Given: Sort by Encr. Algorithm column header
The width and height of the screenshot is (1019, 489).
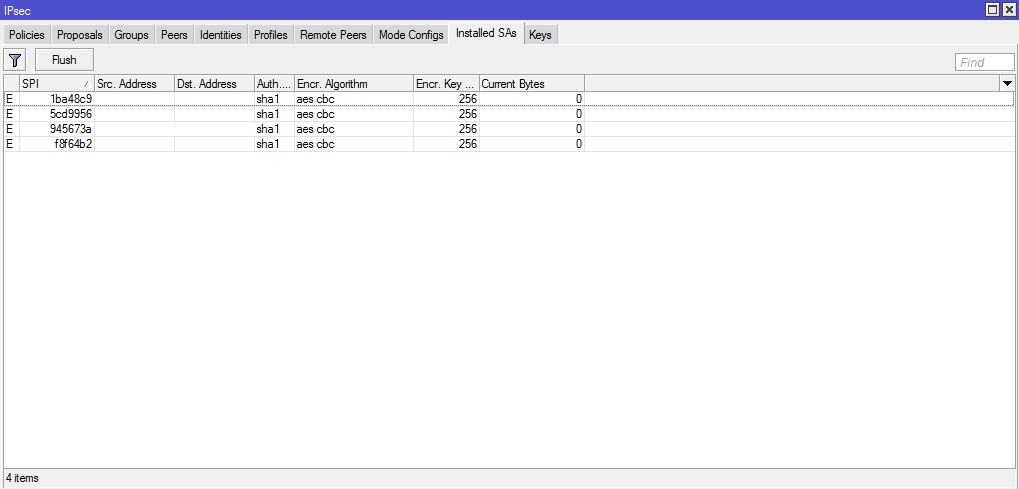Looking at the screenshot, I should click(x=354, y=84).
